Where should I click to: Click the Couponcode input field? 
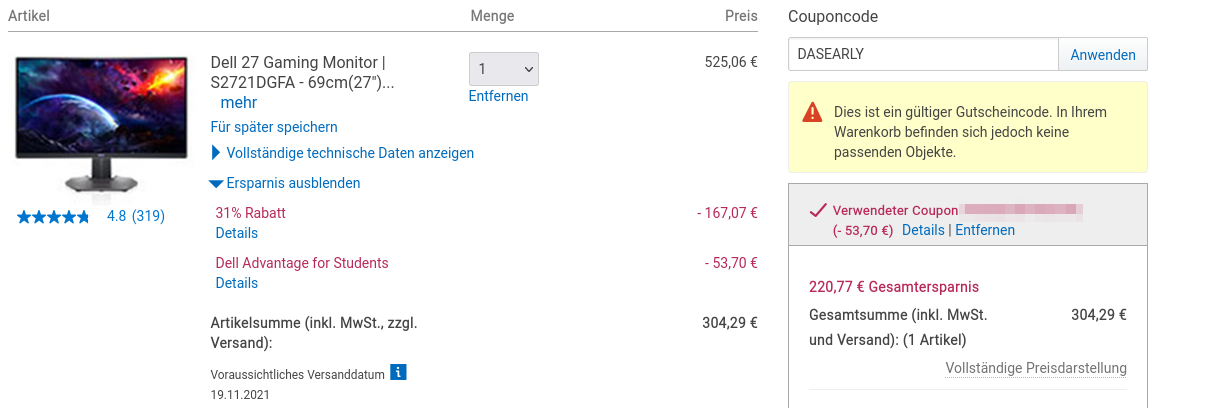coord(922,55)
